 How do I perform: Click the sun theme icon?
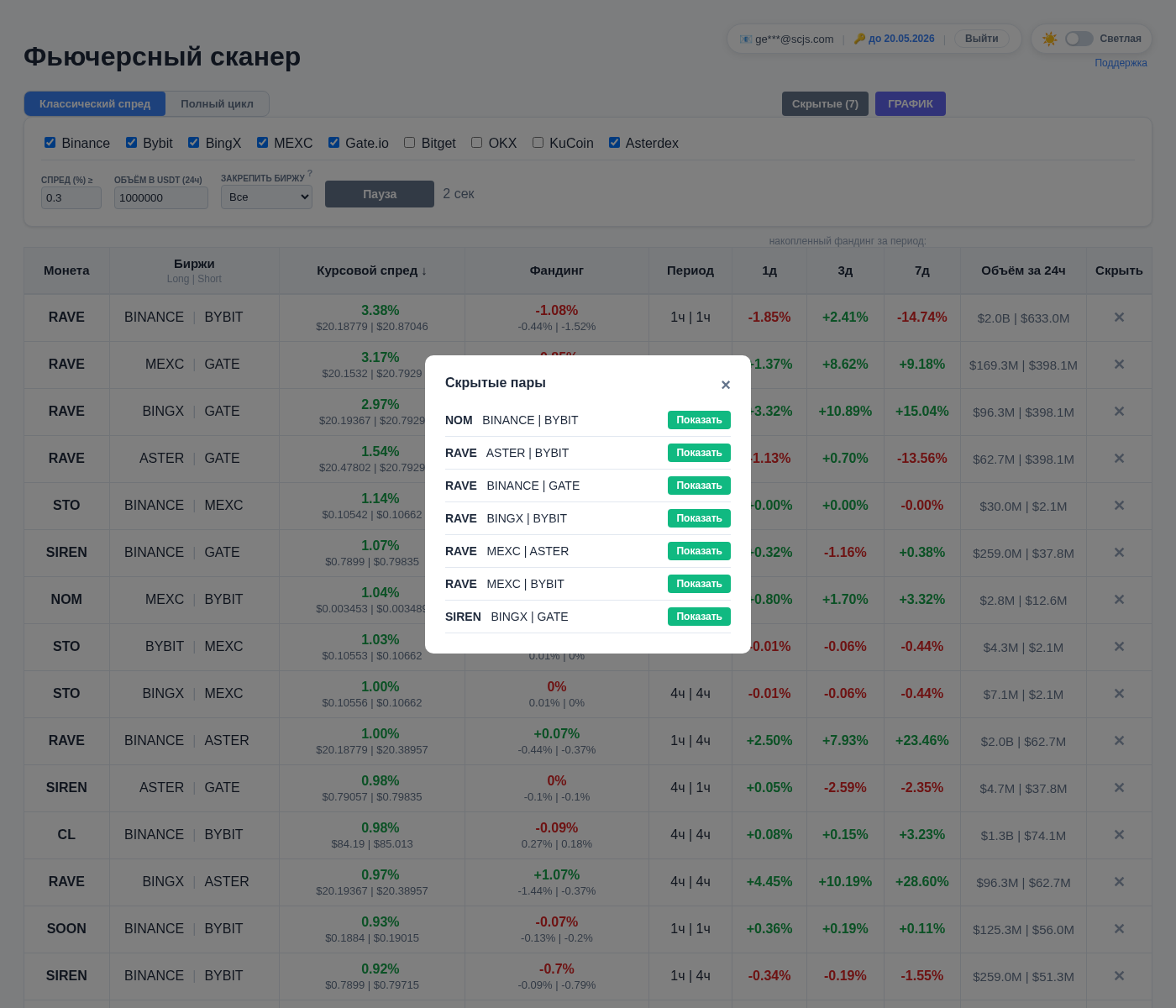coord(1050,39)
